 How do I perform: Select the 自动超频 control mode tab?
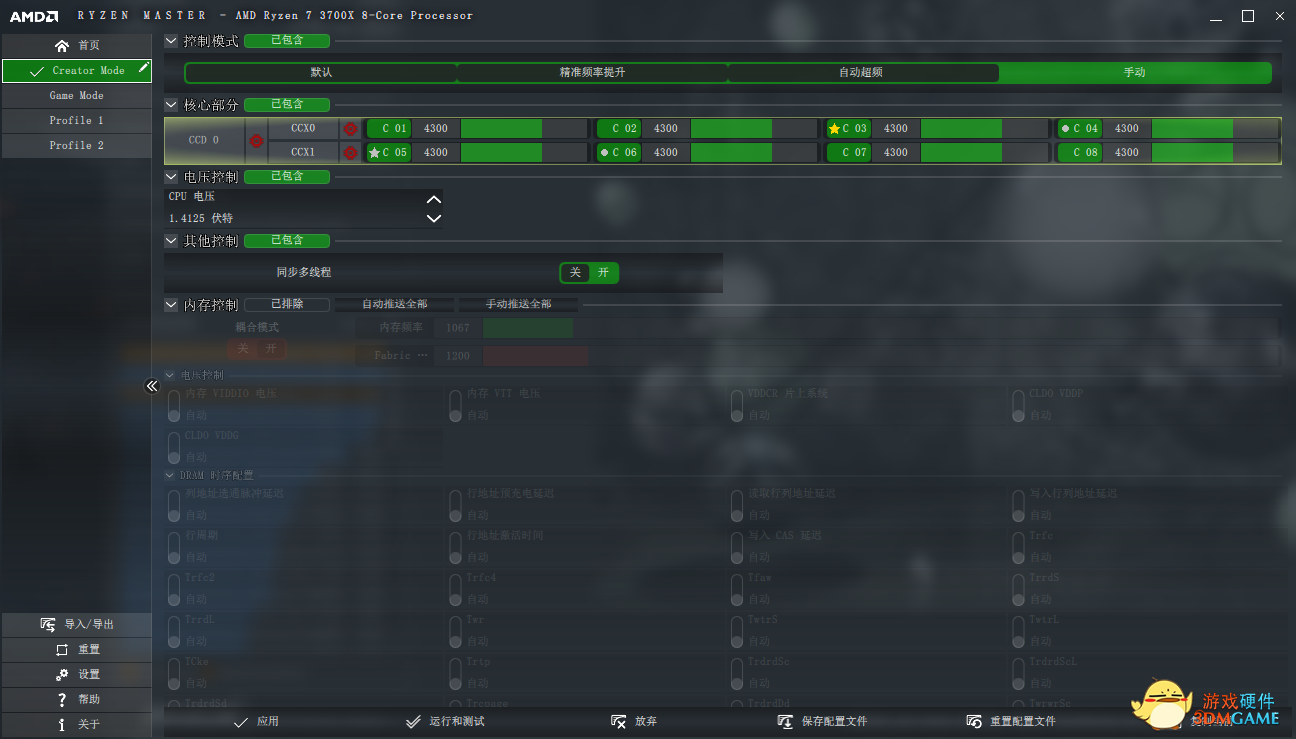tap(862, 73)
